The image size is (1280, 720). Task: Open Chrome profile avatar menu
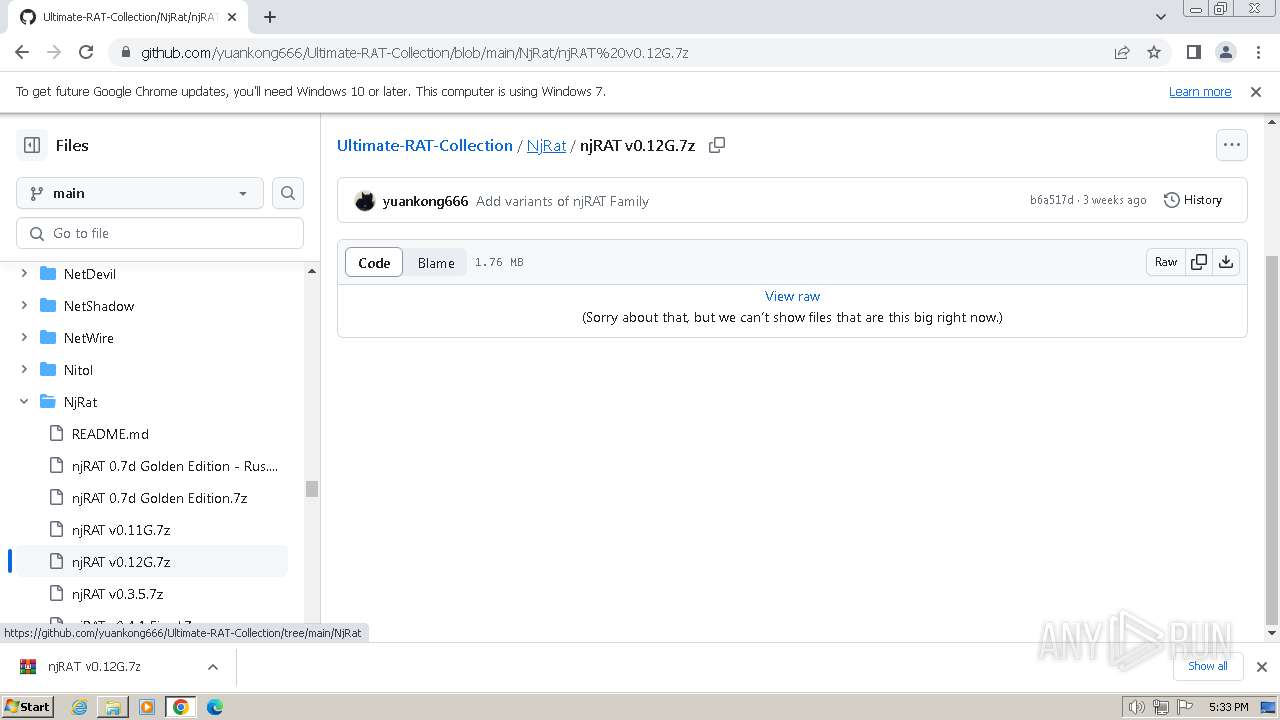[1226, 52]
